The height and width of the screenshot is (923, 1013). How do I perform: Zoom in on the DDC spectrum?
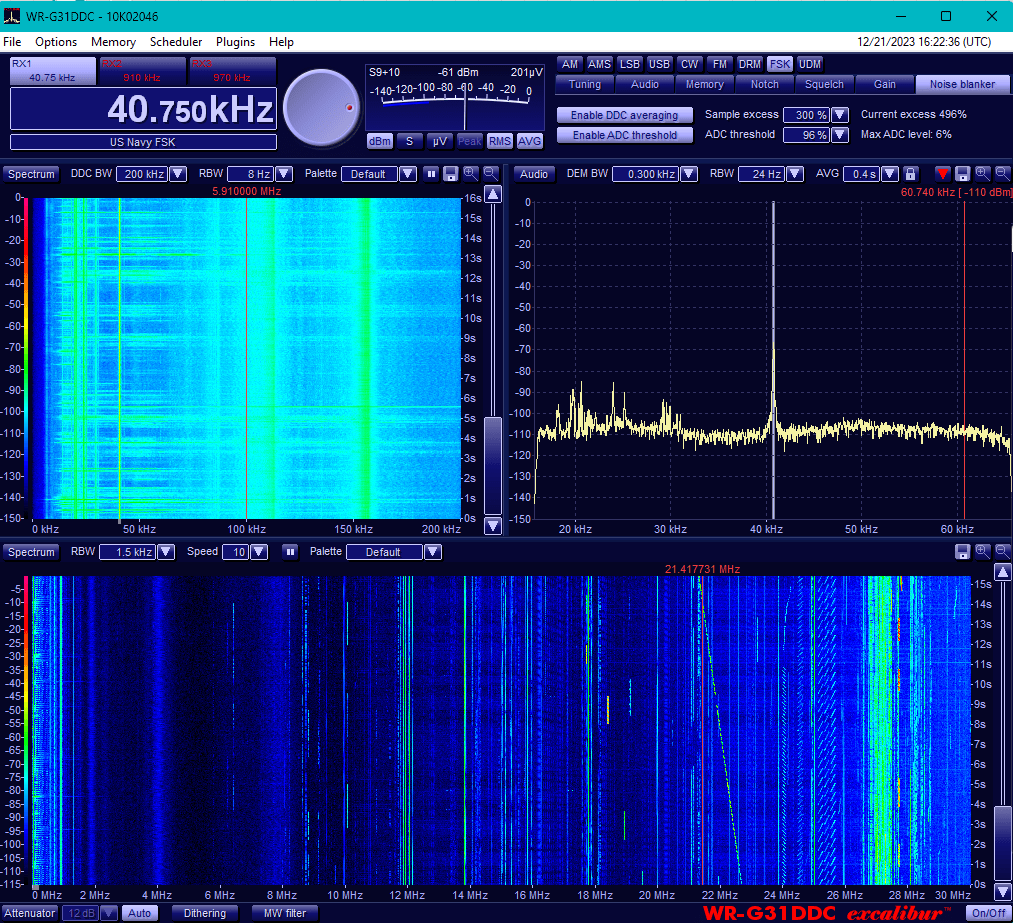coord(471,174)
